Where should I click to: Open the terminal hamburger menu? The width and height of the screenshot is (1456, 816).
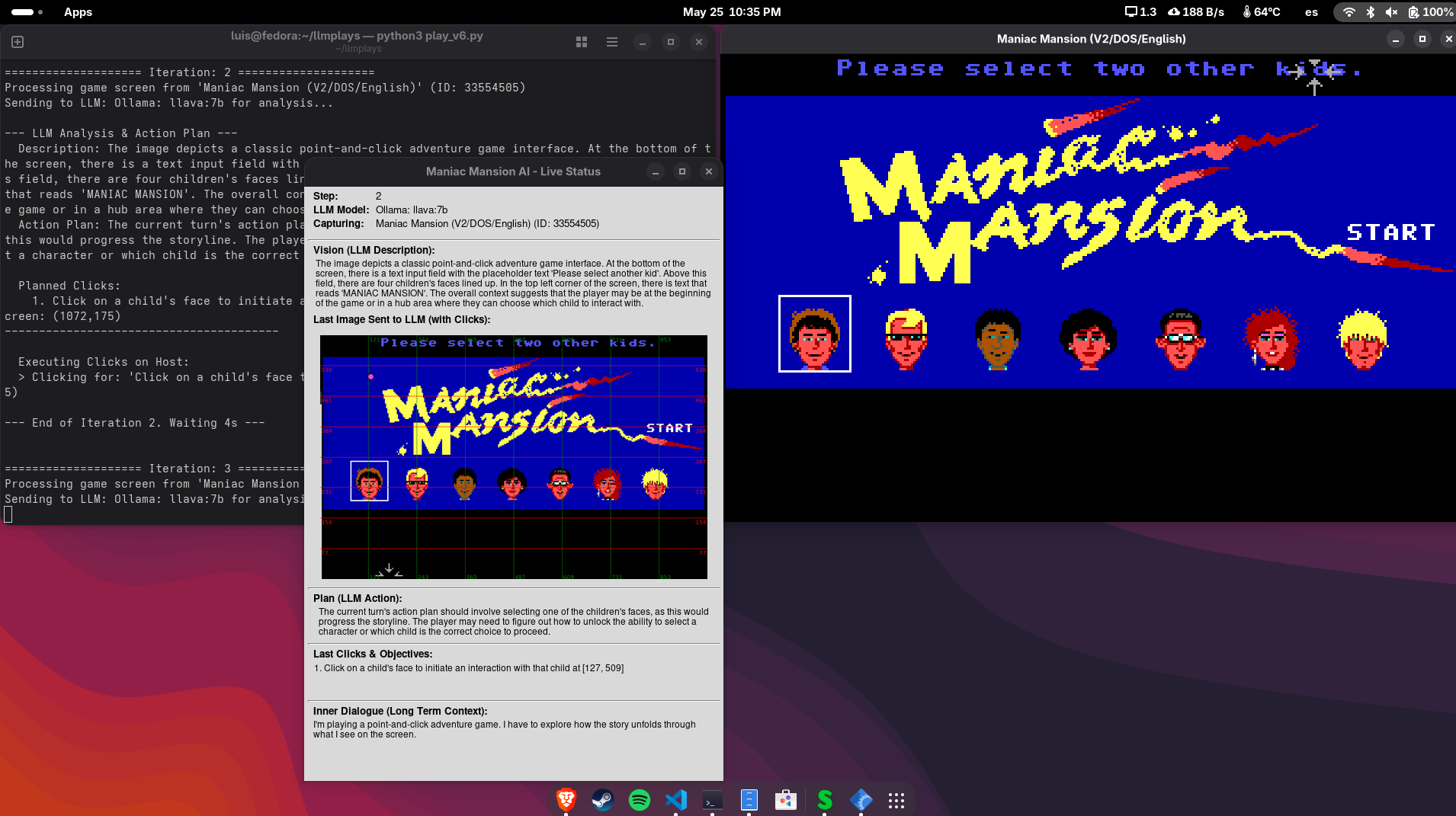coord(611,42)
